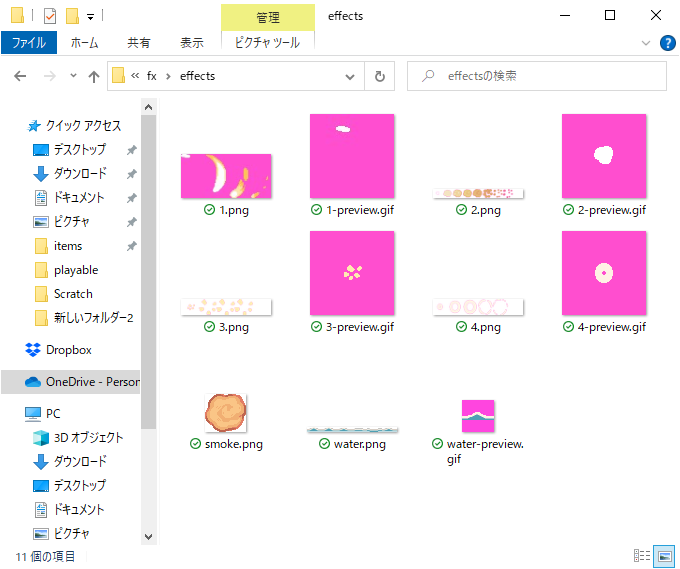Expand the fx breadcrumb arrow

coord(168,77)
